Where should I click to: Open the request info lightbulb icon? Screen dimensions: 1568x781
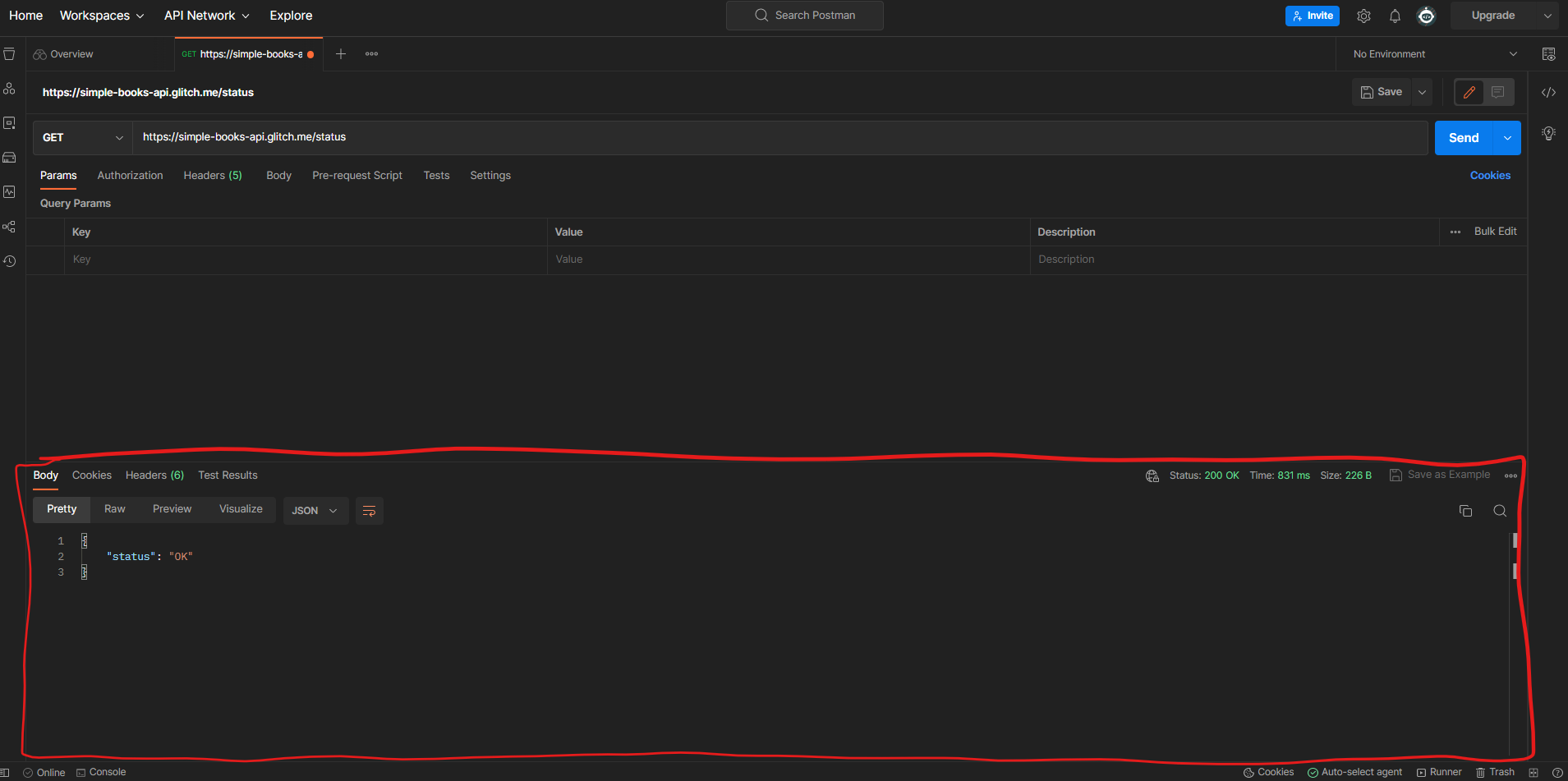coord(1548,133)
